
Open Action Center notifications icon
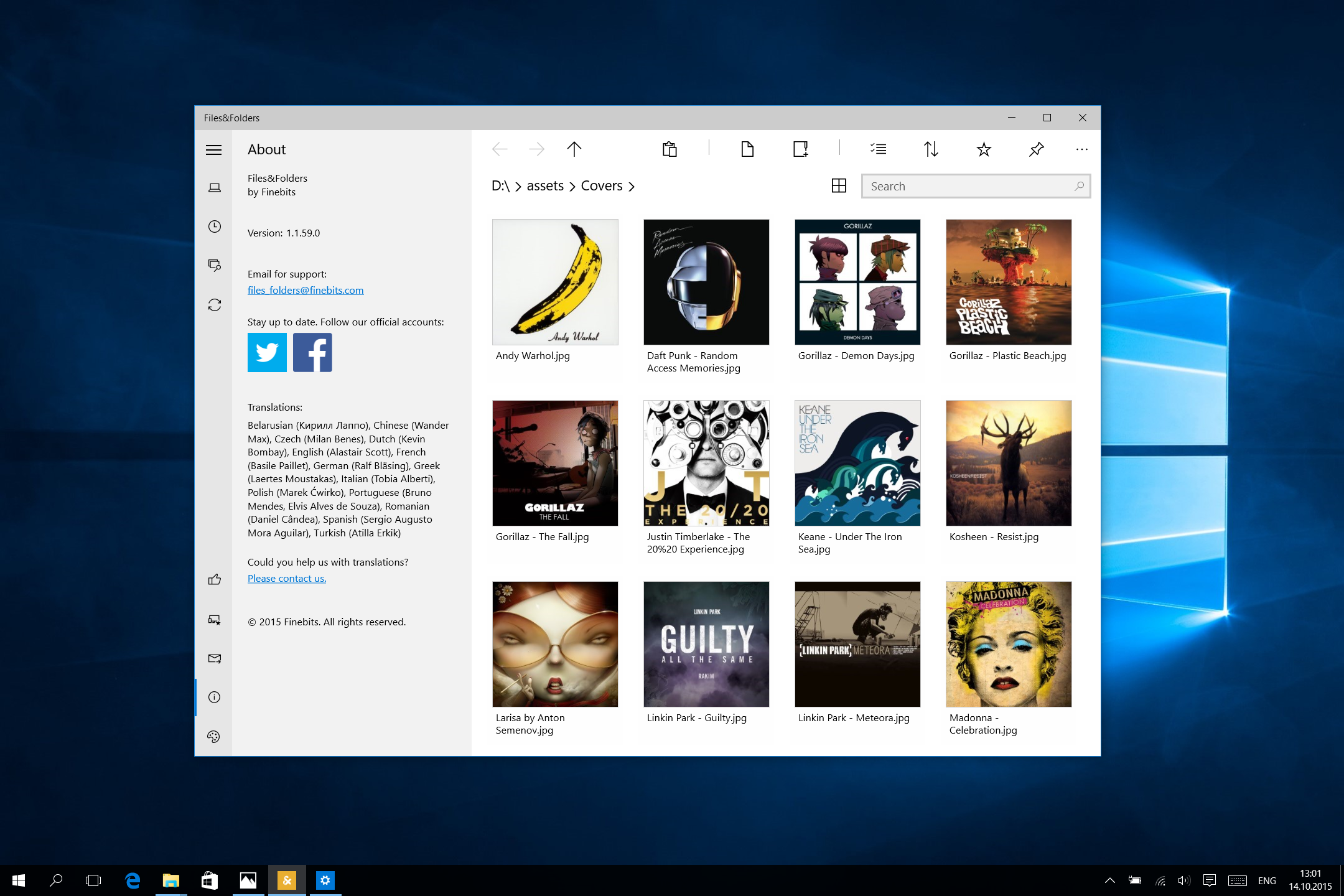coord(1209,880)
